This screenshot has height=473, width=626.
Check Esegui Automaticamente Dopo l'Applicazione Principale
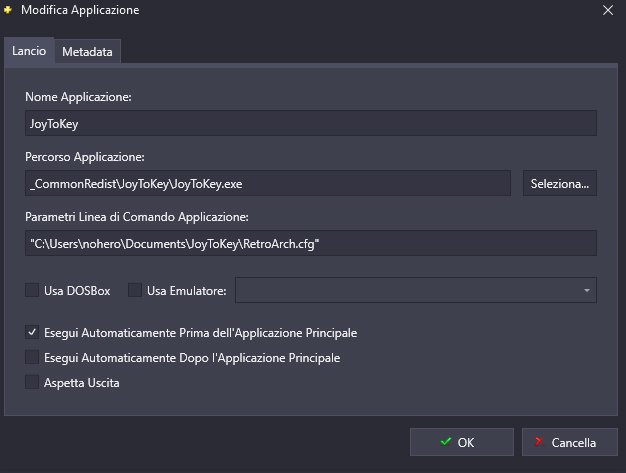32,357
